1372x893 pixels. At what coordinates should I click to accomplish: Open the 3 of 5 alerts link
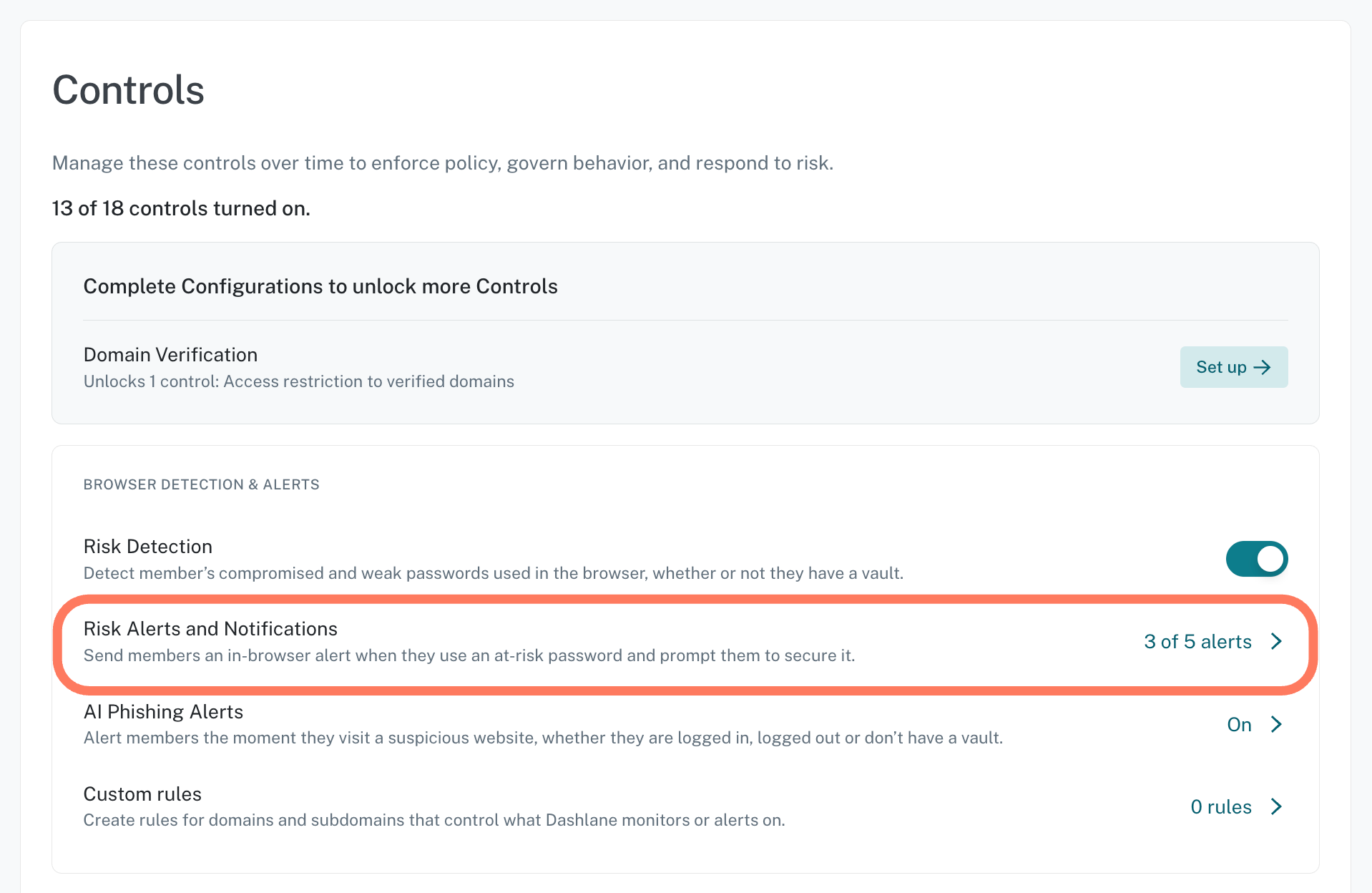tap(1197, 641)
